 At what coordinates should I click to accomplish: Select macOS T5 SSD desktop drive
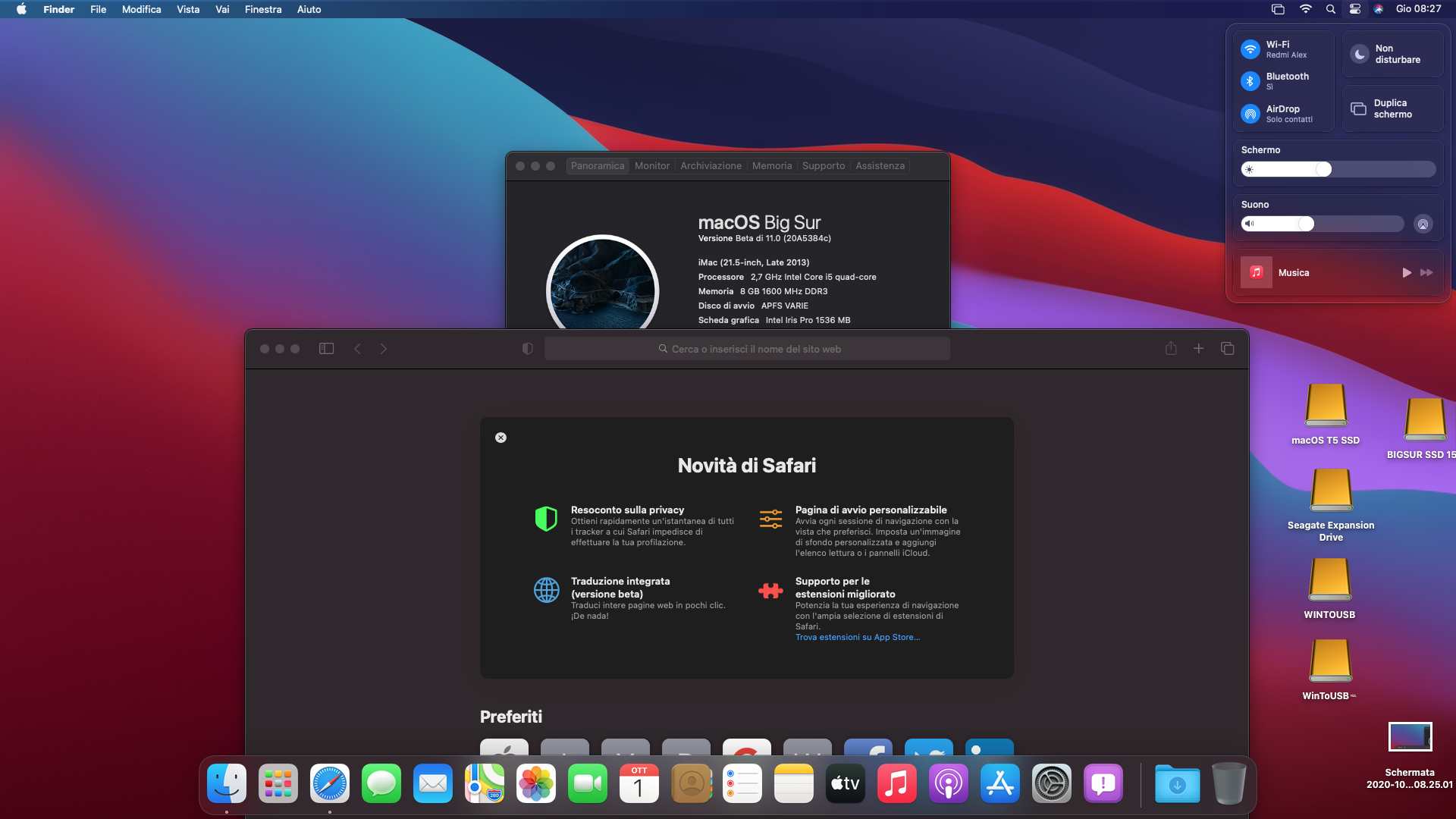pos(1326,413)
